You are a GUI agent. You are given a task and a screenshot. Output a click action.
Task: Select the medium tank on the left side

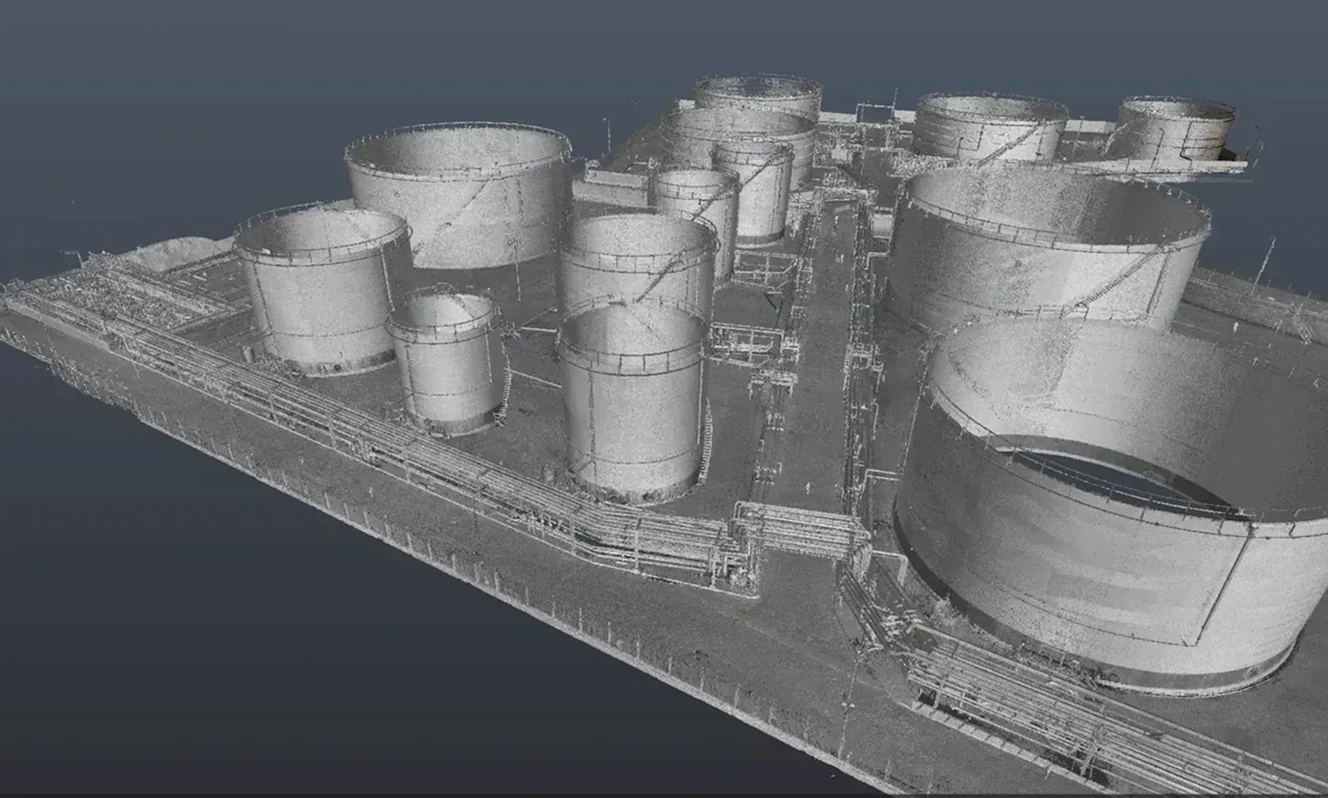tap(320, 290)
